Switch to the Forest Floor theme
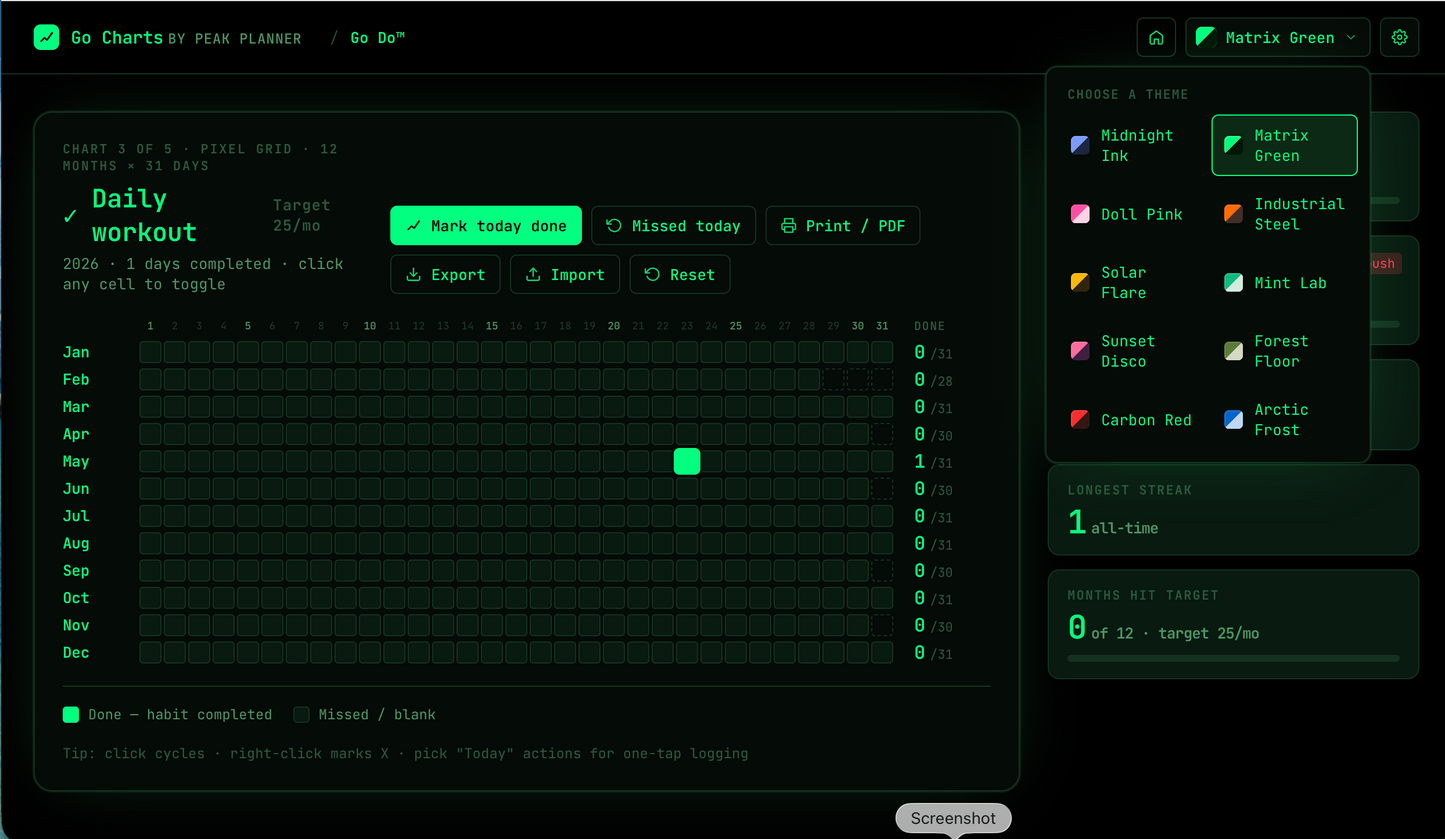The width and height of the screenshot is (1445, 839). (x=1284, y=351)
